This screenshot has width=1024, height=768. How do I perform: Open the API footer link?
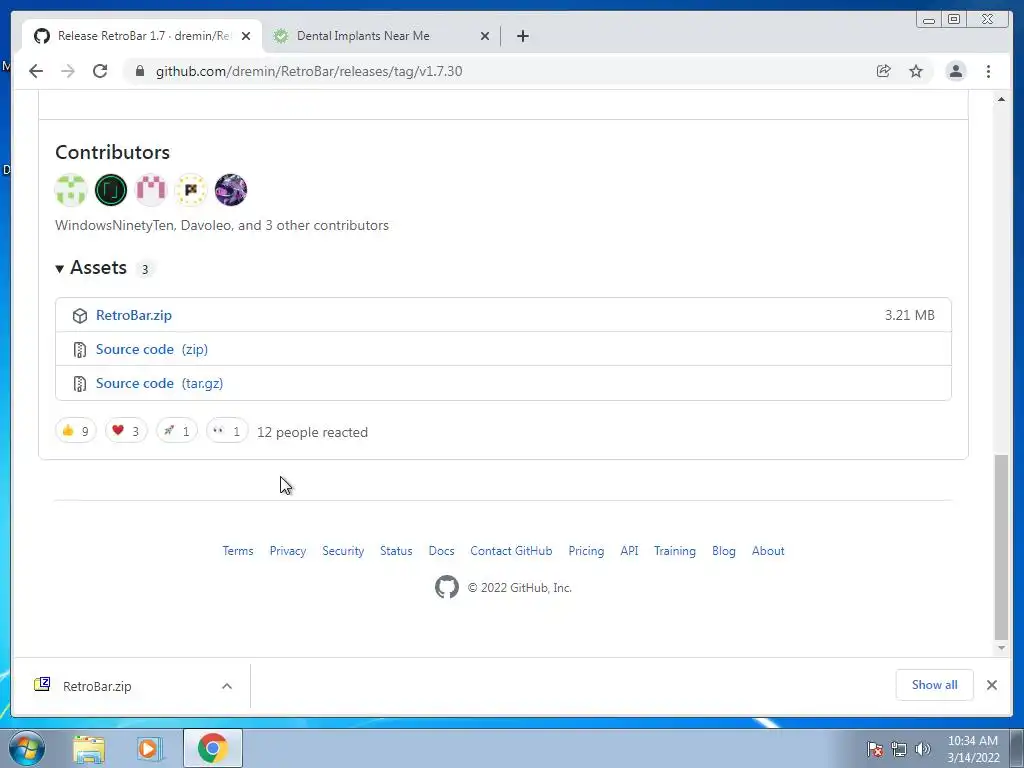(630, 551)
